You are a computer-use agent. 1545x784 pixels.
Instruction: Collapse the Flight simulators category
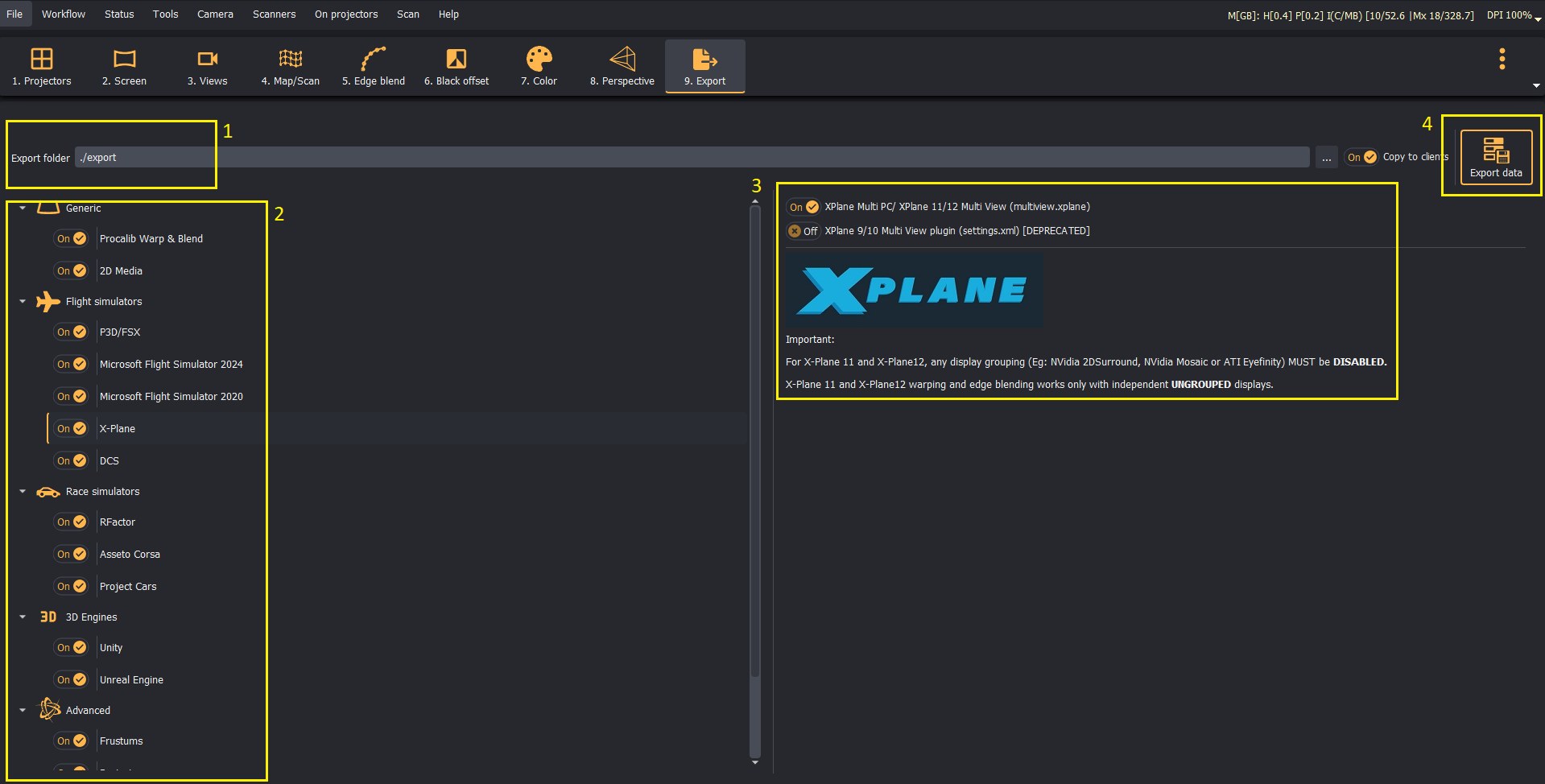coord(23,302)
